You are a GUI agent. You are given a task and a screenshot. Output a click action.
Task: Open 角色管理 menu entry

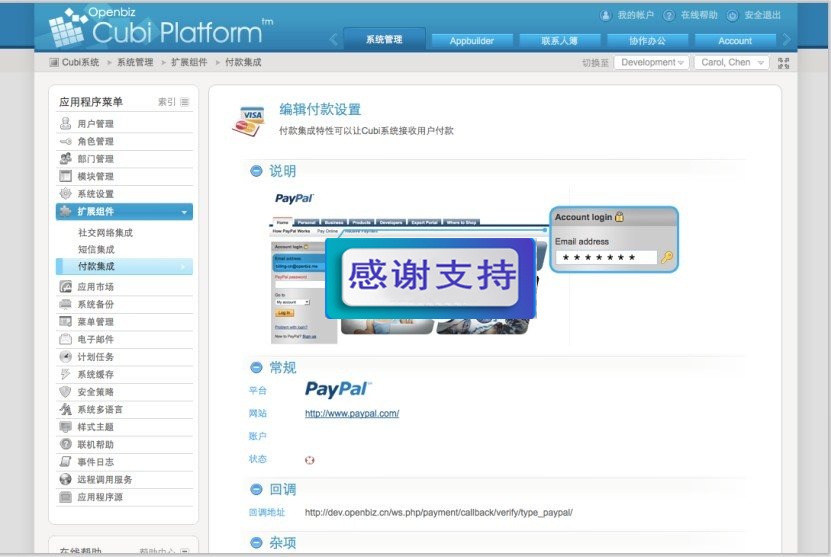point(124,141)
